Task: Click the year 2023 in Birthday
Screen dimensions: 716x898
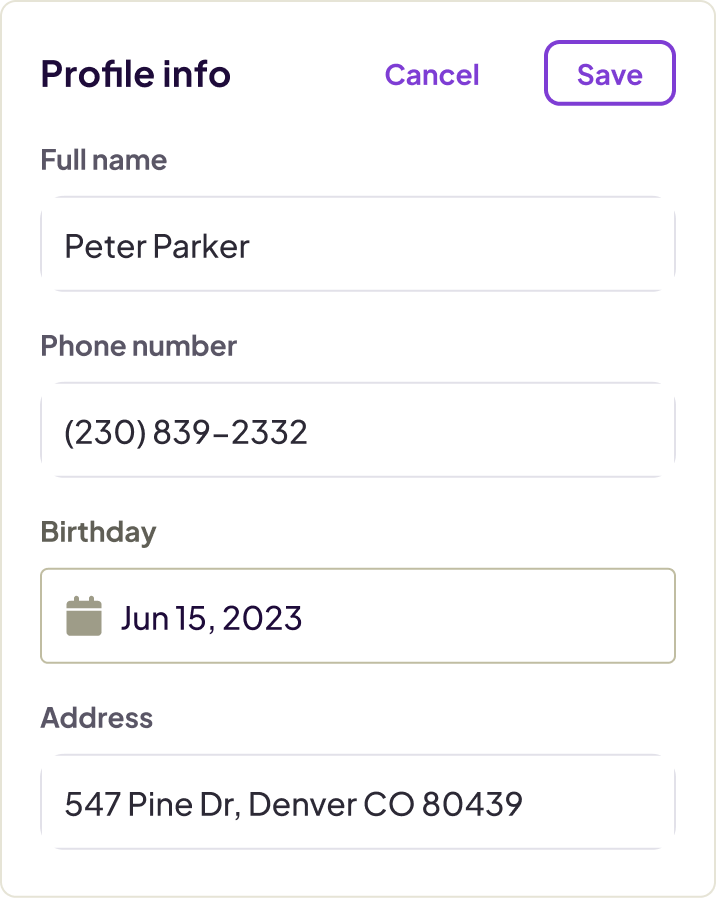Action: [262, 619]
